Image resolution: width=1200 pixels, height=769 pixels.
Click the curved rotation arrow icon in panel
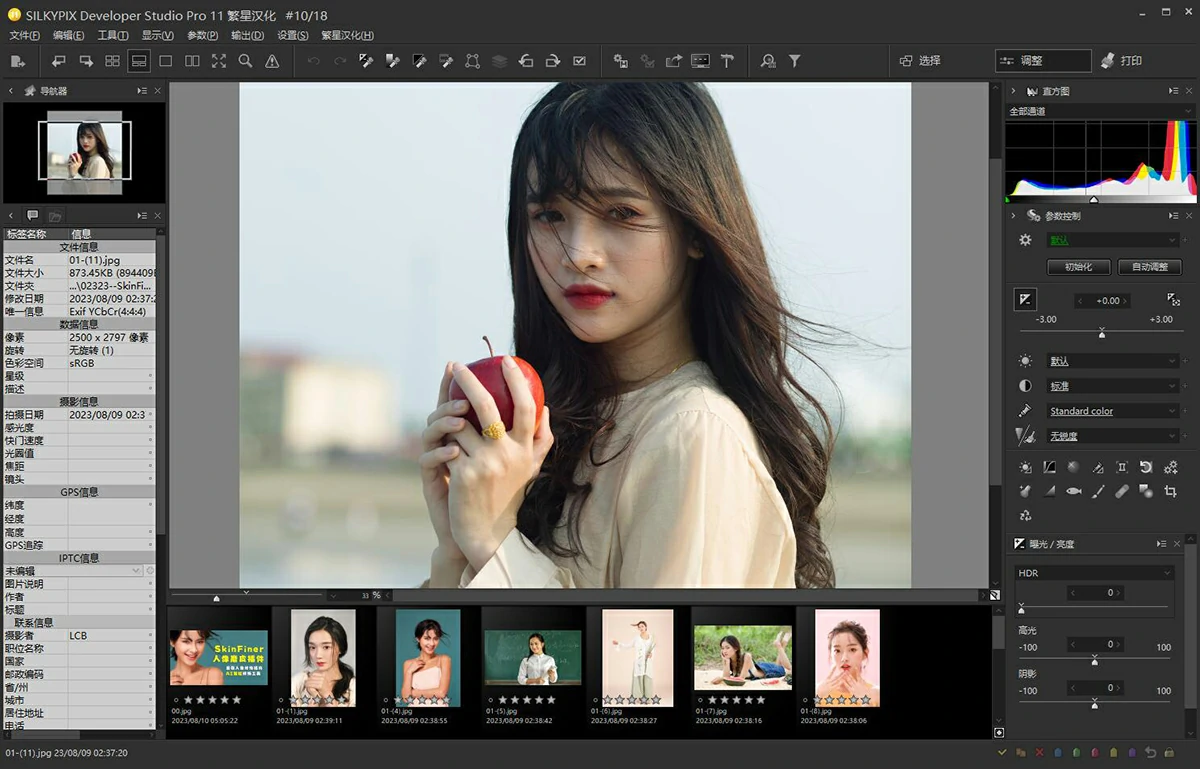1146,467
